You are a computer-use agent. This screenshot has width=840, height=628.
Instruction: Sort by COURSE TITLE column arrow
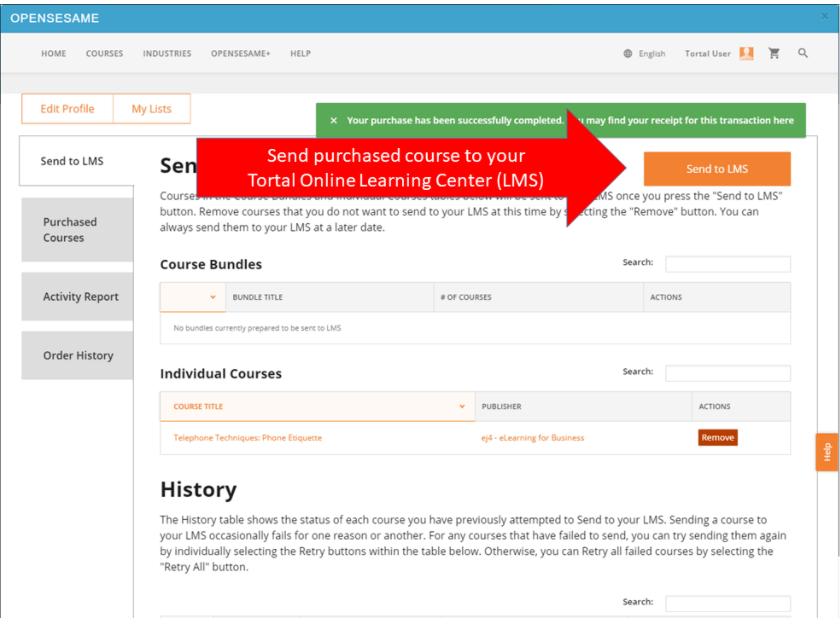coord(462,406)
